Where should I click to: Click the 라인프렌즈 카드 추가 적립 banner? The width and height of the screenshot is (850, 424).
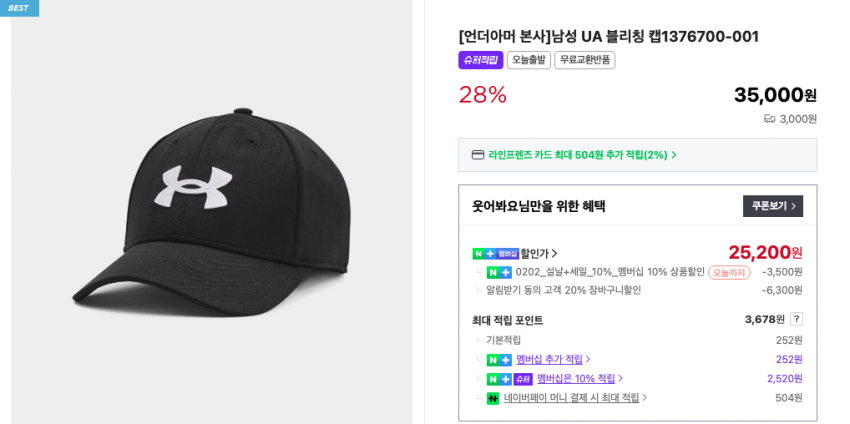582,155
